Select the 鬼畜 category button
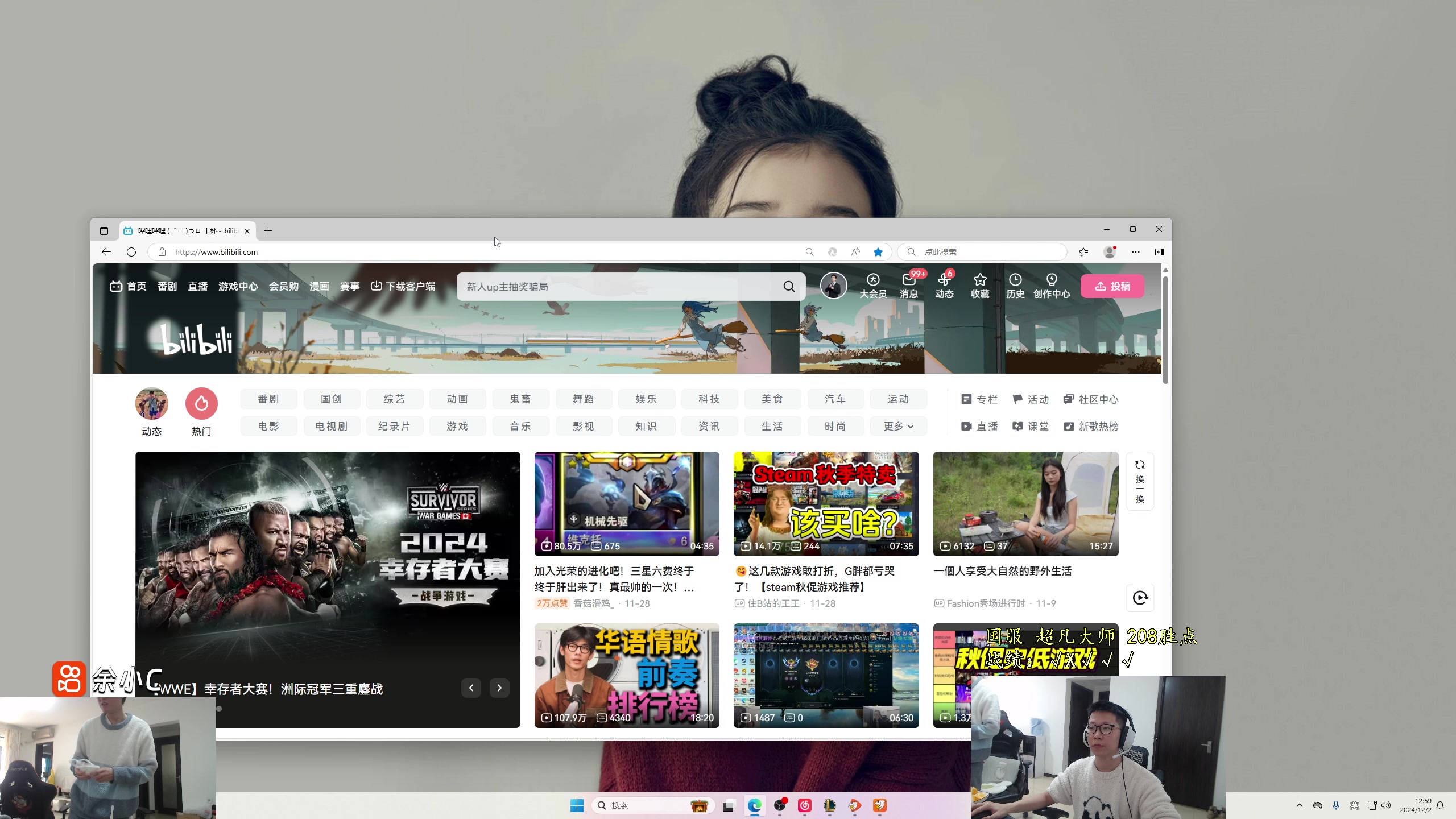This screenshot has height=819, width=1456. (x=520, y=399)
